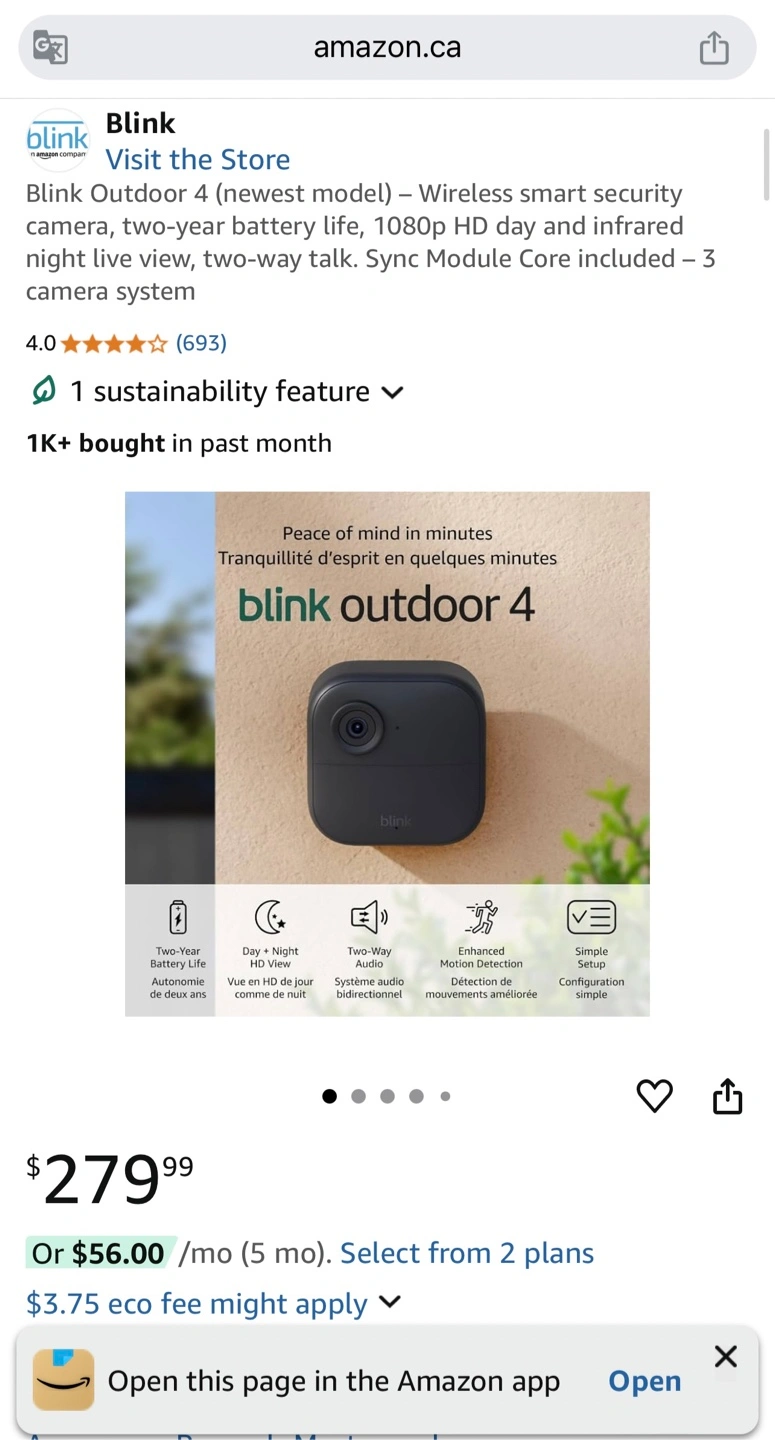Dismiss the Open in Amazon app banner
The height and width of the screenshot is (1440, 775).
[726, 1356]
